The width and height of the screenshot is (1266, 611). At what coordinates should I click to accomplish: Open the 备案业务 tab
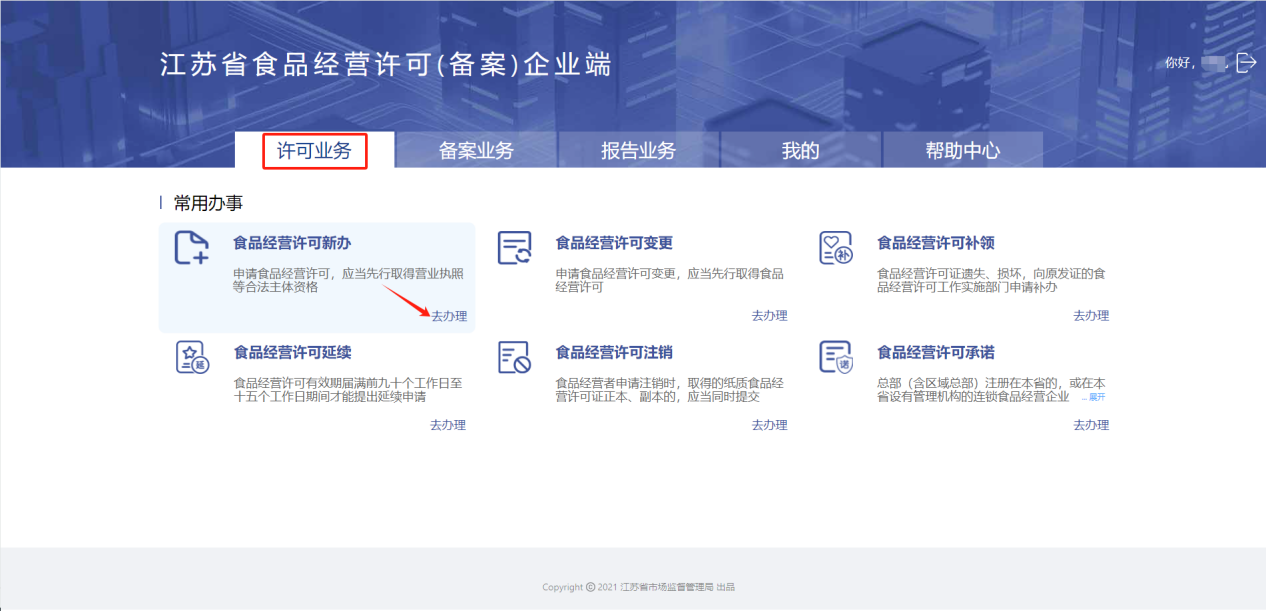pos(476,151)
